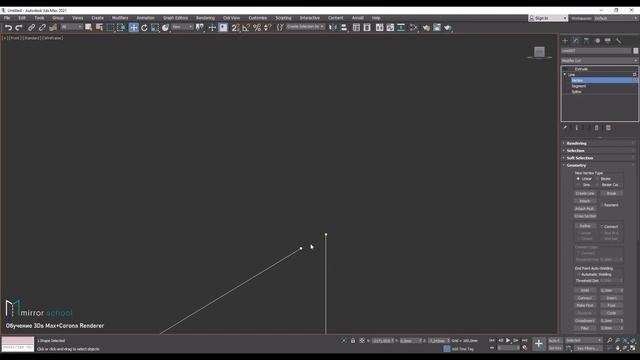Toggle the Percent Snap icon
The image size is (640, 360).
click(257, 28)
